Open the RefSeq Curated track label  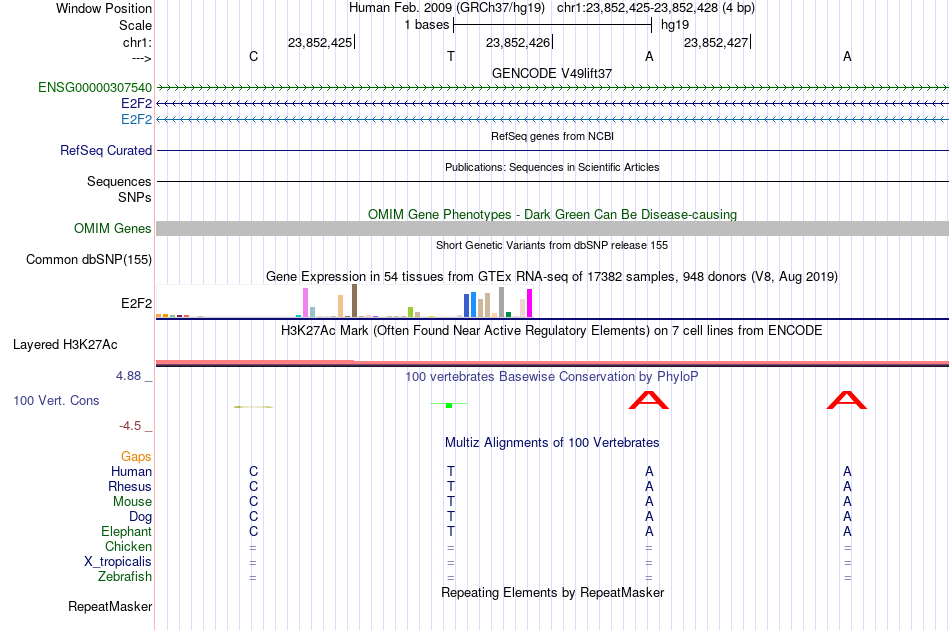(x=106, y=150)
